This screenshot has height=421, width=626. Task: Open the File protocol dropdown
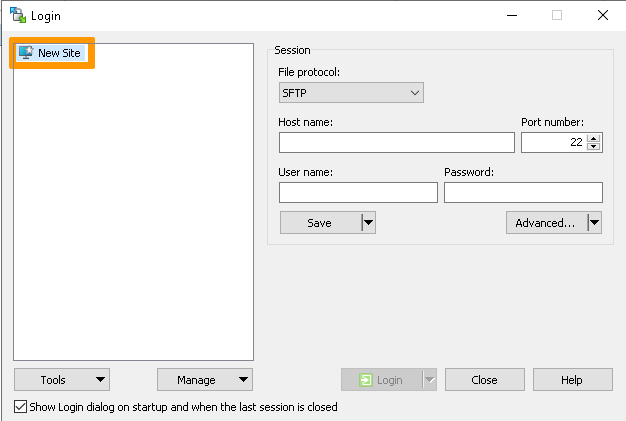[351, 93]
